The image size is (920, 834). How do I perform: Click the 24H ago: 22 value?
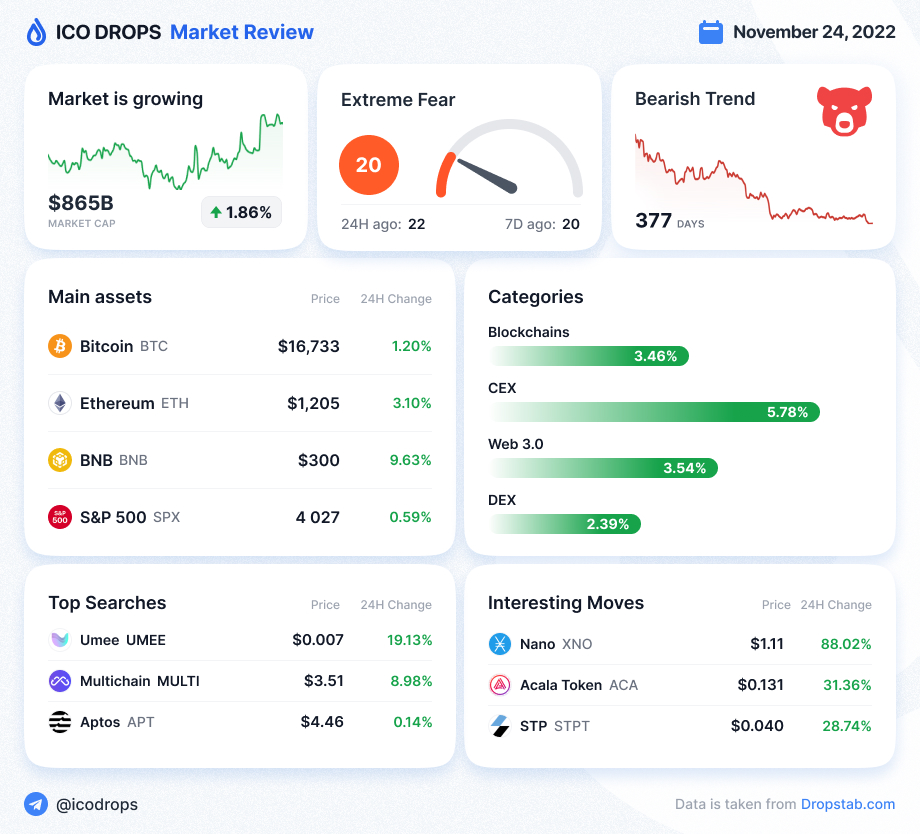coord(383,224)
